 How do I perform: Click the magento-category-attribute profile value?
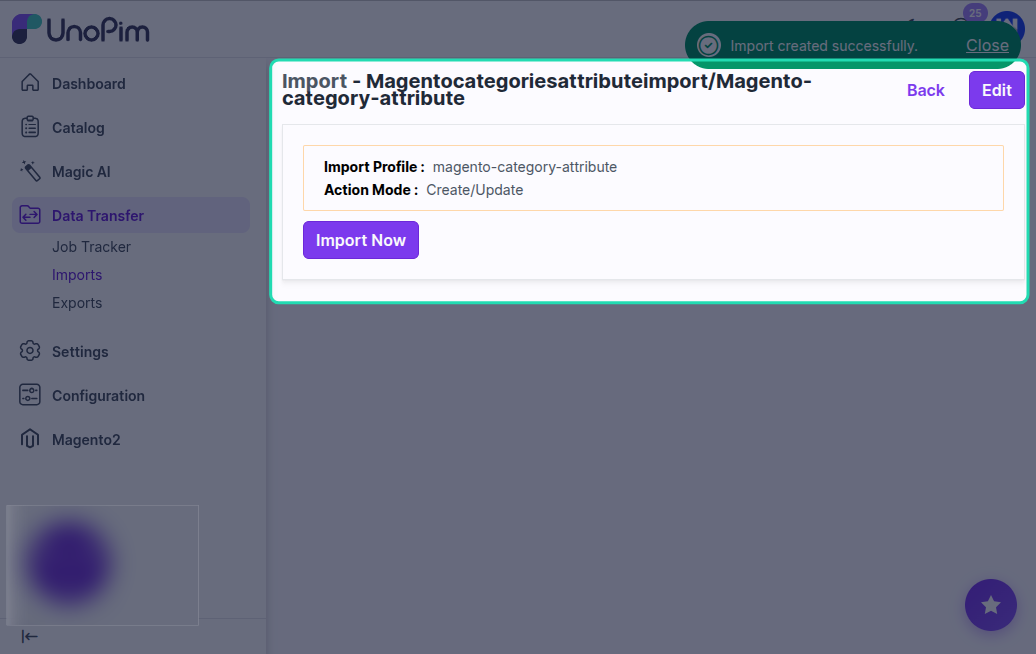point(525,166)
